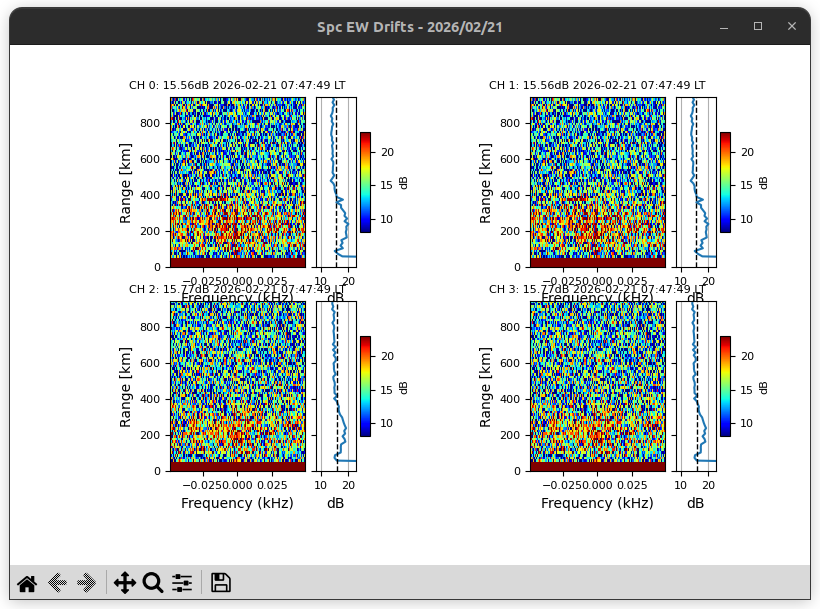Click the CH 3 spectrogram heatmap

(597, 386)
